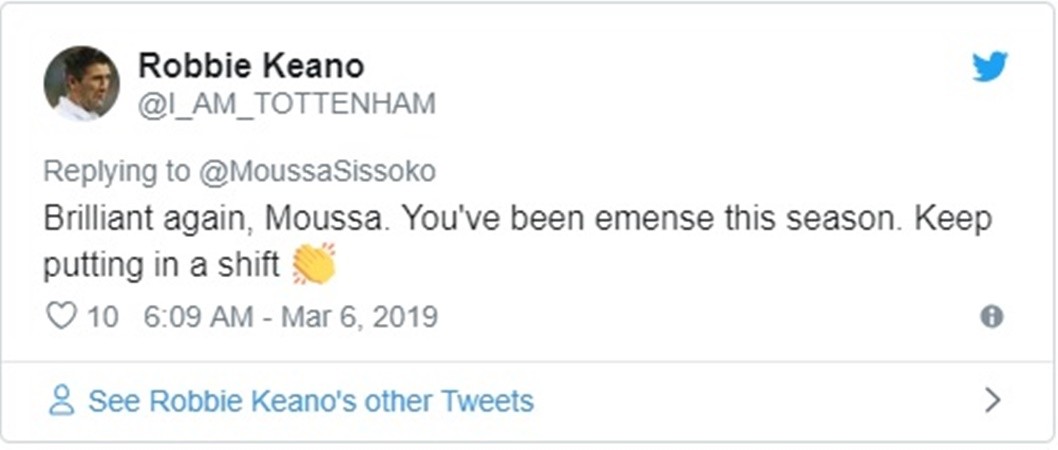This screenshot has height=450, width=1058.
Task: Click the Mar 6, 2019 date
Action: click(358, 317)
